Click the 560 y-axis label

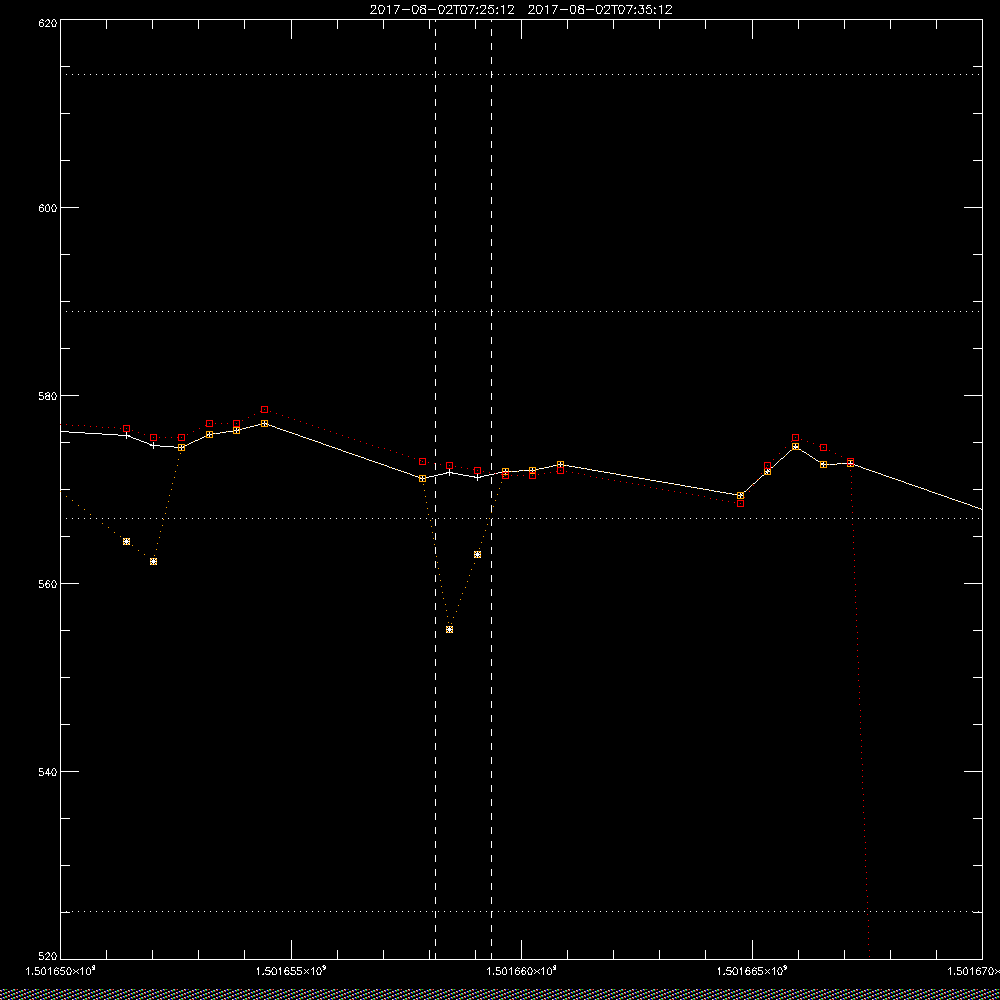point(48,584)
